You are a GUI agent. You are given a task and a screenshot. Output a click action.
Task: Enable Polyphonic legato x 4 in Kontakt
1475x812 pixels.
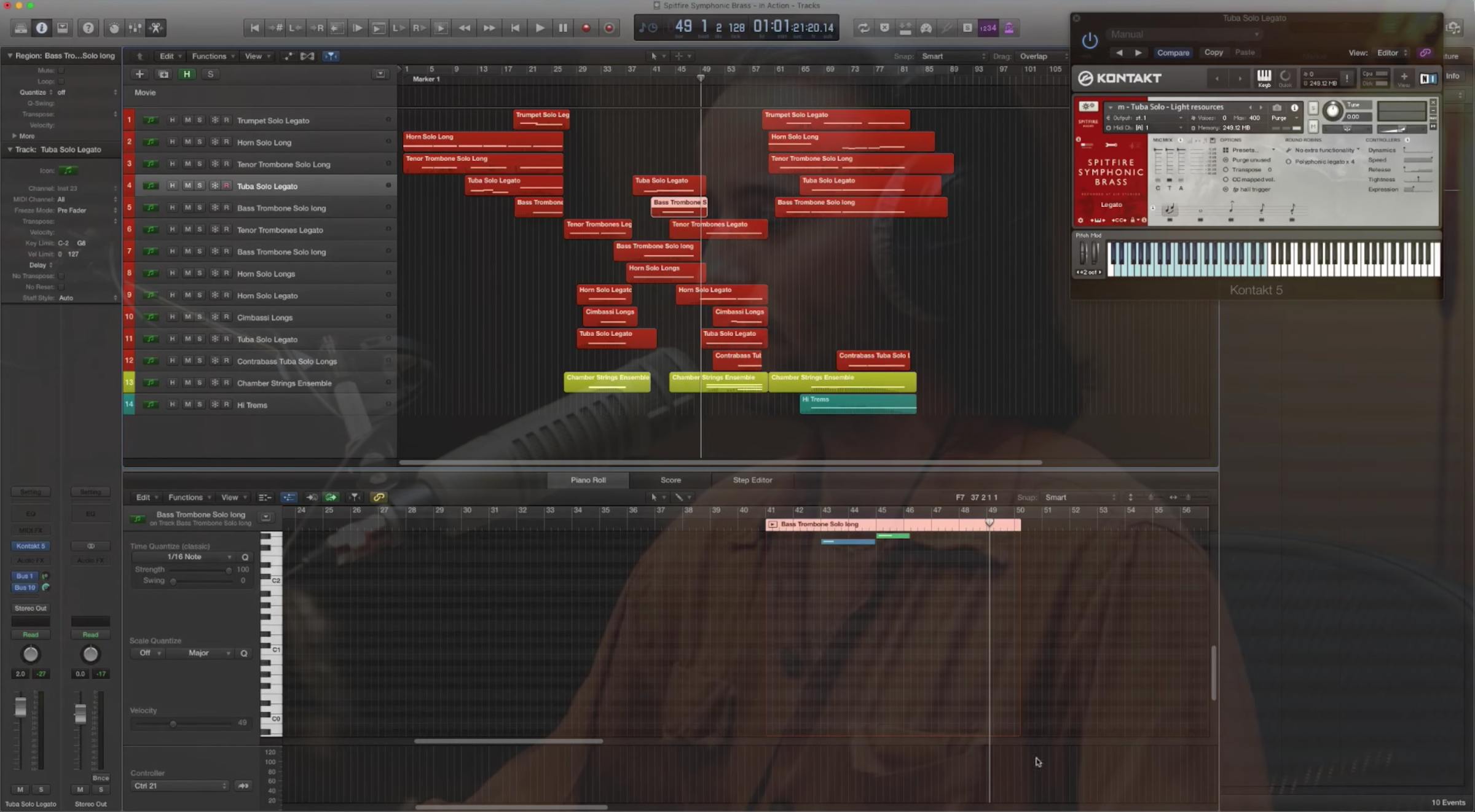[x=1289, y=161]
